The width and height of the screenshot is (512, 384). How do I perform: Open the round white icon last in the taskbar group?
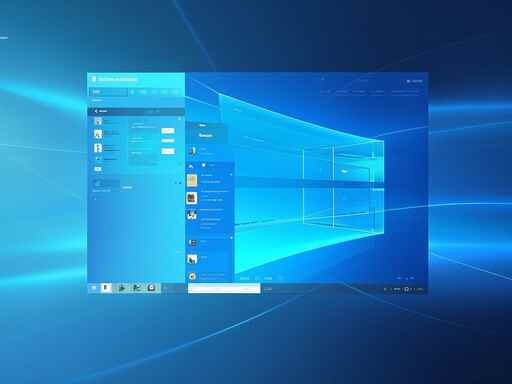(x=151, y=287)
